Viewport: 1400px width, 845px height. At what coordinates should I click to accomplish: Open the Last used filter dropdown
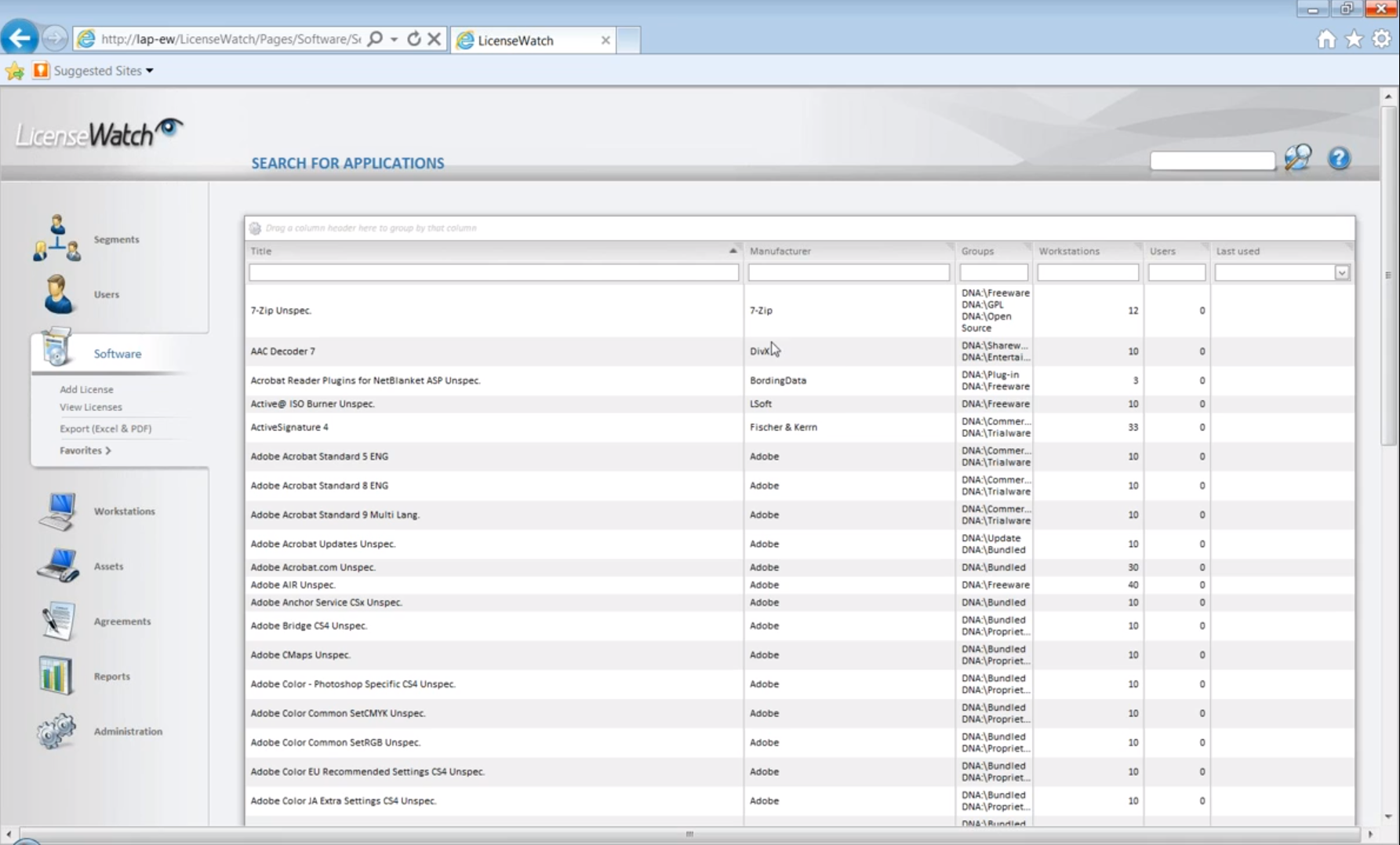pos(1342,273)
